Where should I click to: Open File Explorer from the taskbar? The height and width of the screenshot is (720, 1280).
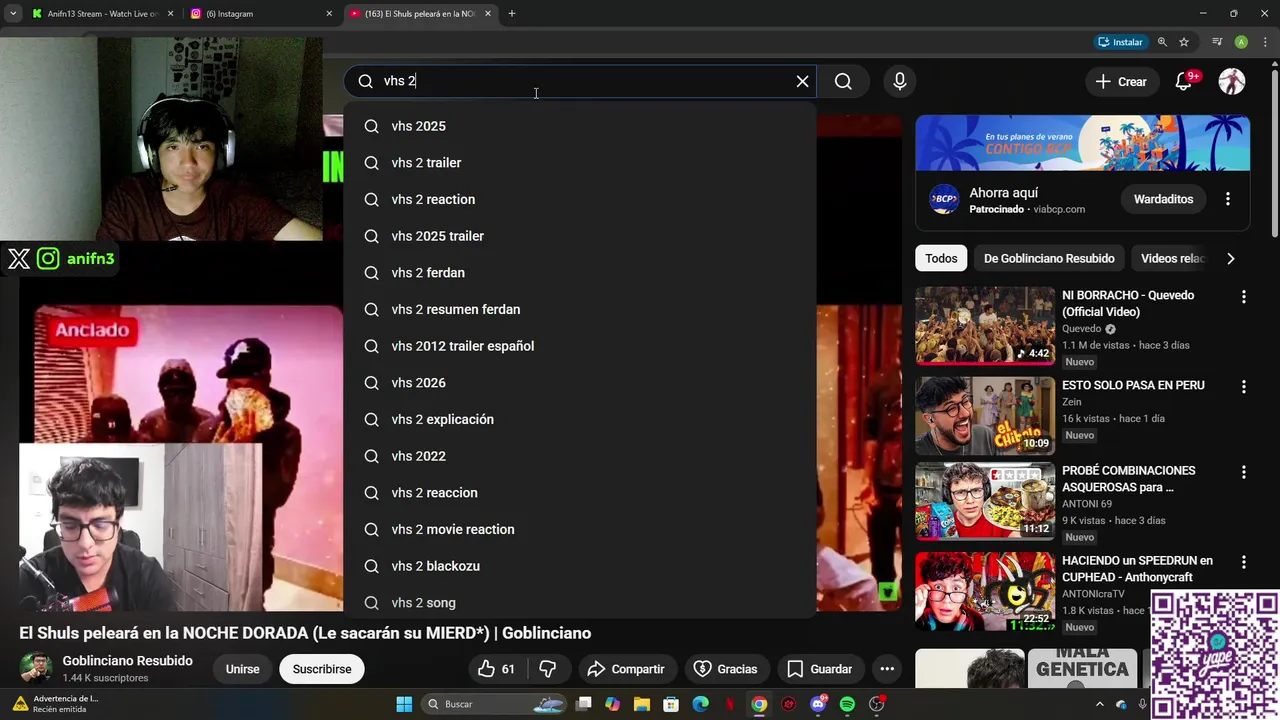642,704
